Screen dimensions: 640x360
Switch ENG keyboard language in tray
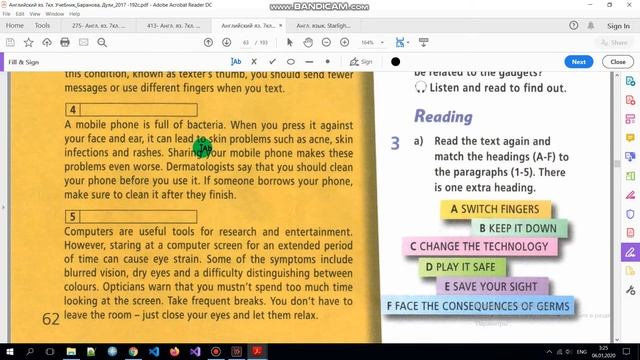point(582,351)
